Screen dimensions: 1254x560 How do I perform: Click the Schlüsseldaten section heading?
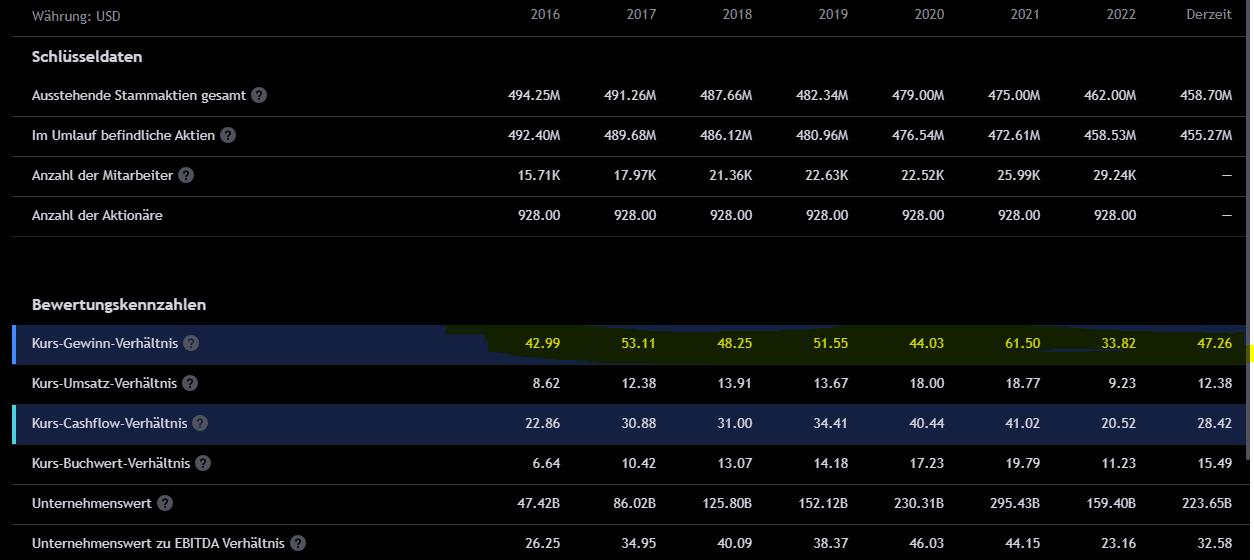coord(87,57)
